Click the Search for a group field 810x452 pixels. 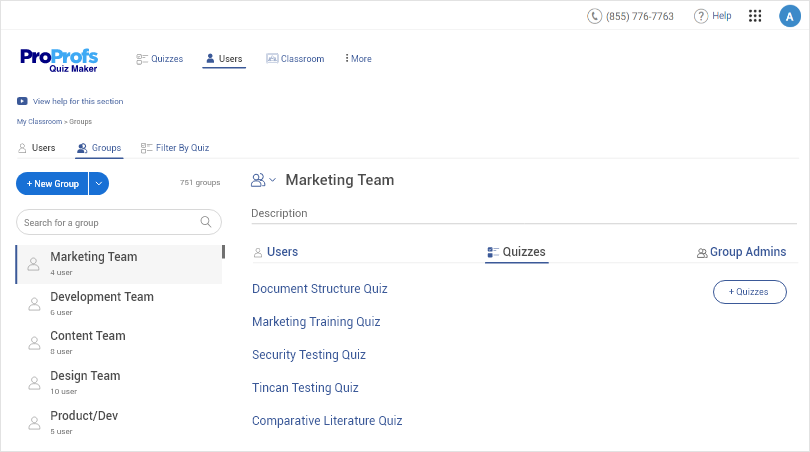[108, 222]
